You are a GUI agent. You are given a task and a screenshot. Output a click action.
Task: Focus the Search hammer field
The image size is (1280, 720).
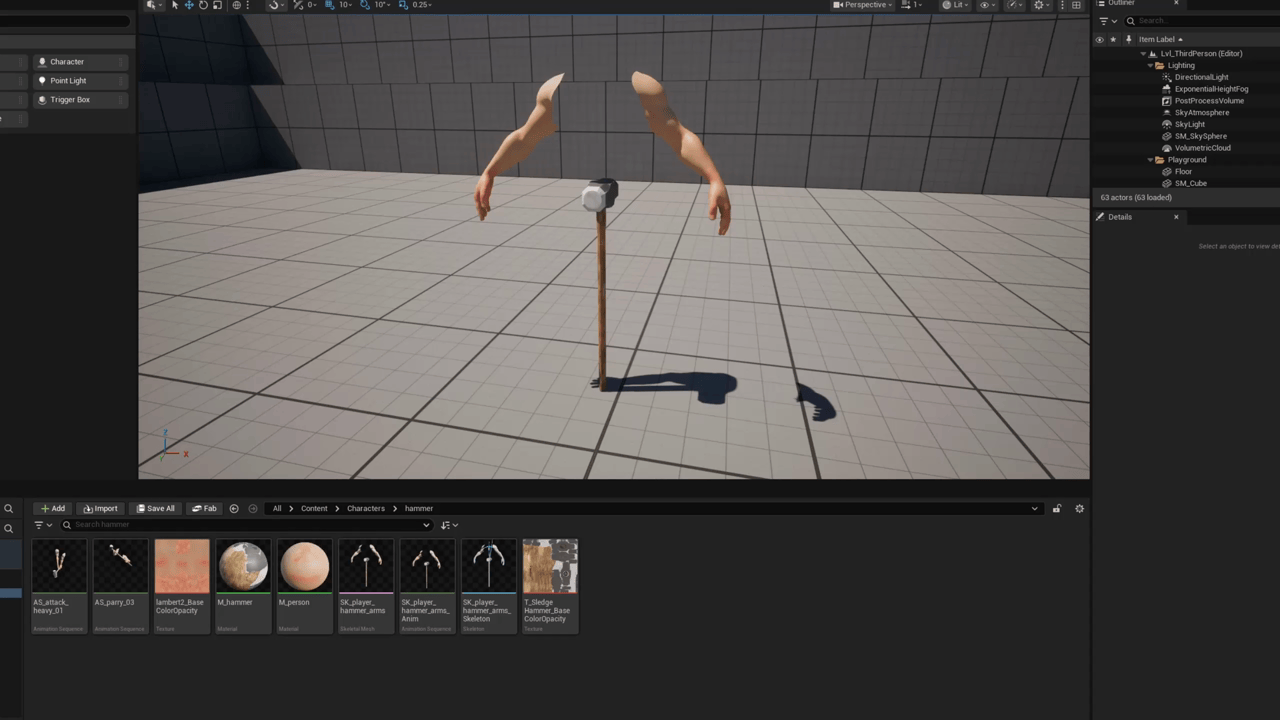pyautogui.click(x=246, y=525)
